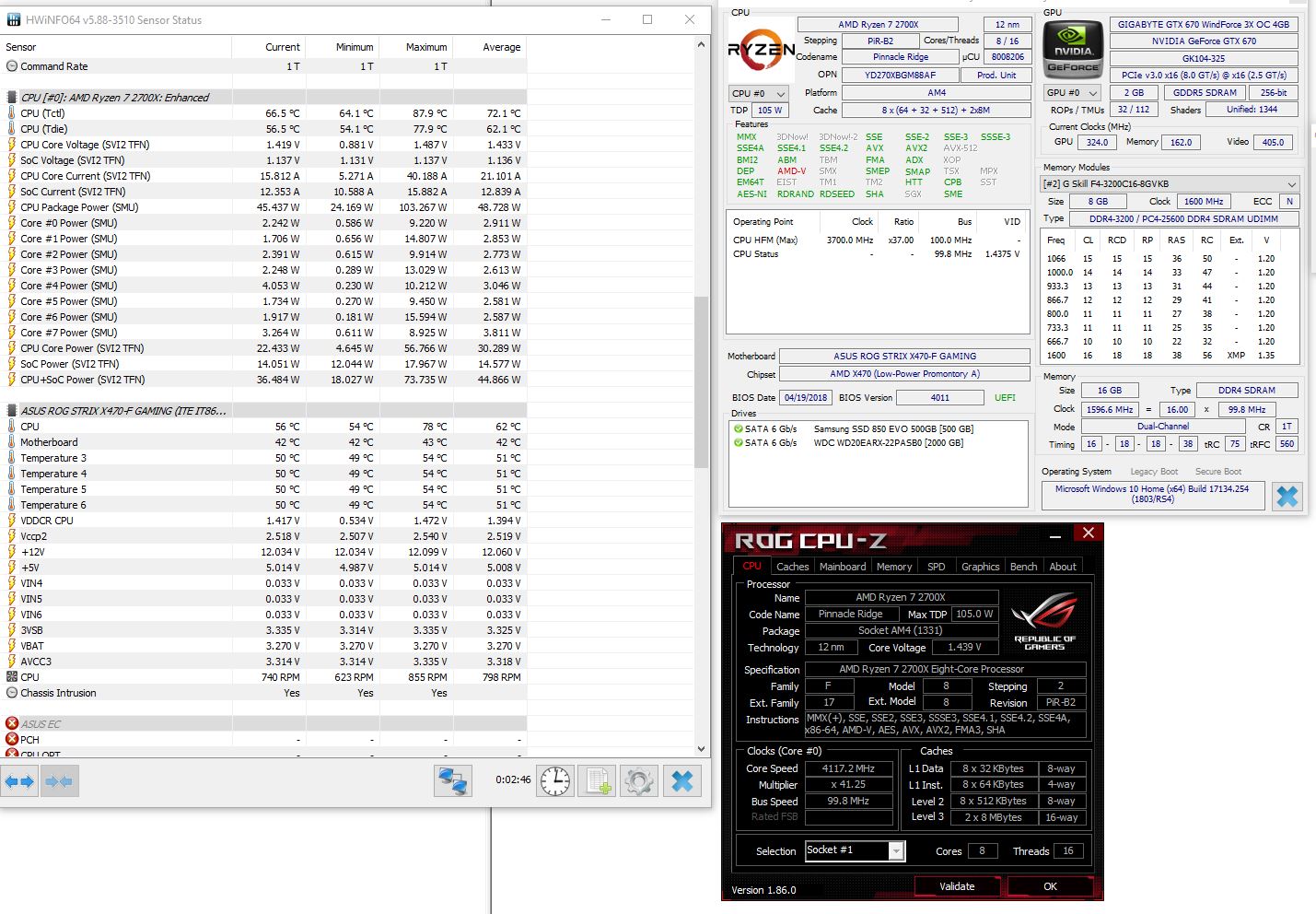1316x914 pixels.
Task: Select the Core #4 Power (SMU) row
Action: tap(263, 286)
